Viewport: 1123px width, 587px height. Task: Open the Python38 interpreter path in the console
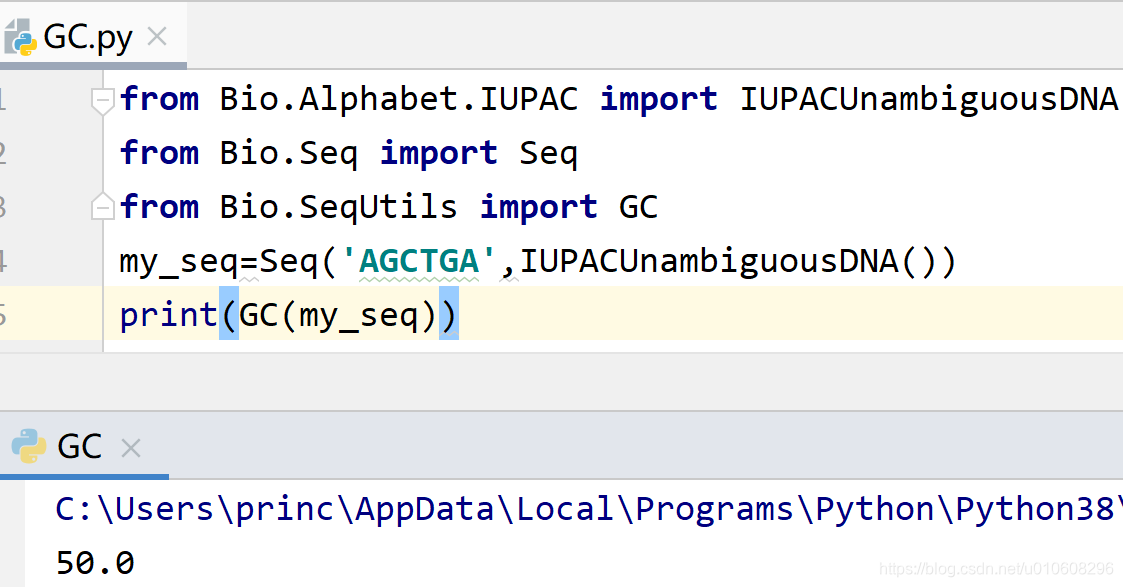(x=500, y=509)
